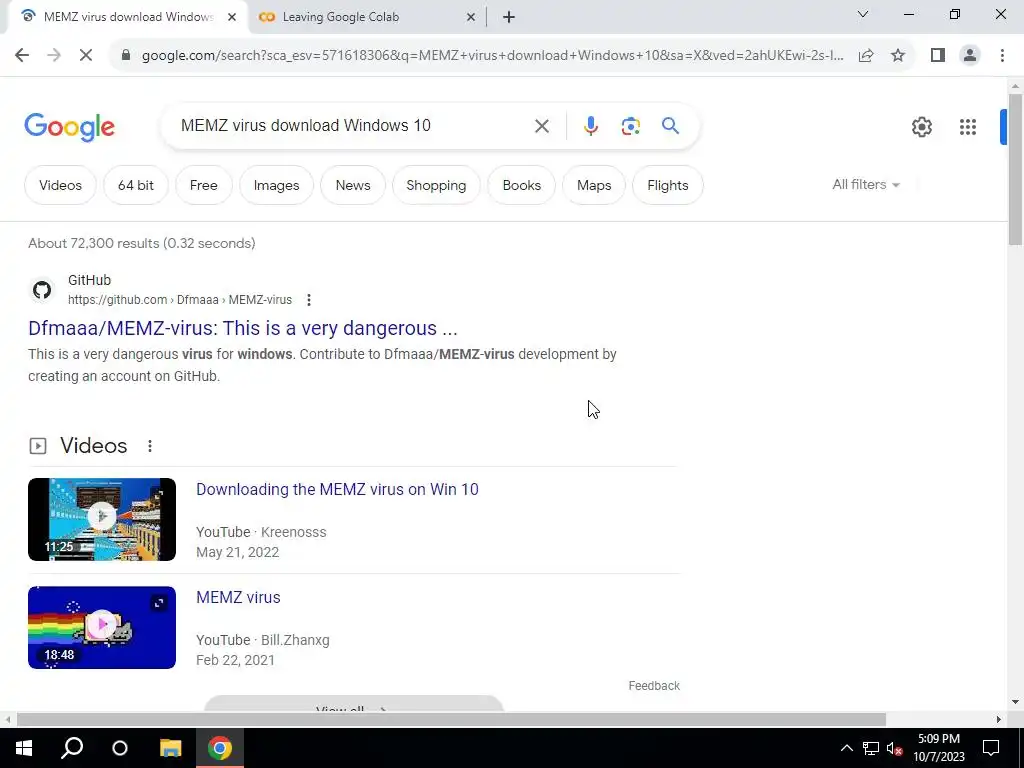Play the 11:25 video thumbnail
This screenshot has height=768, width=1024.
click(x=102, y=519)
